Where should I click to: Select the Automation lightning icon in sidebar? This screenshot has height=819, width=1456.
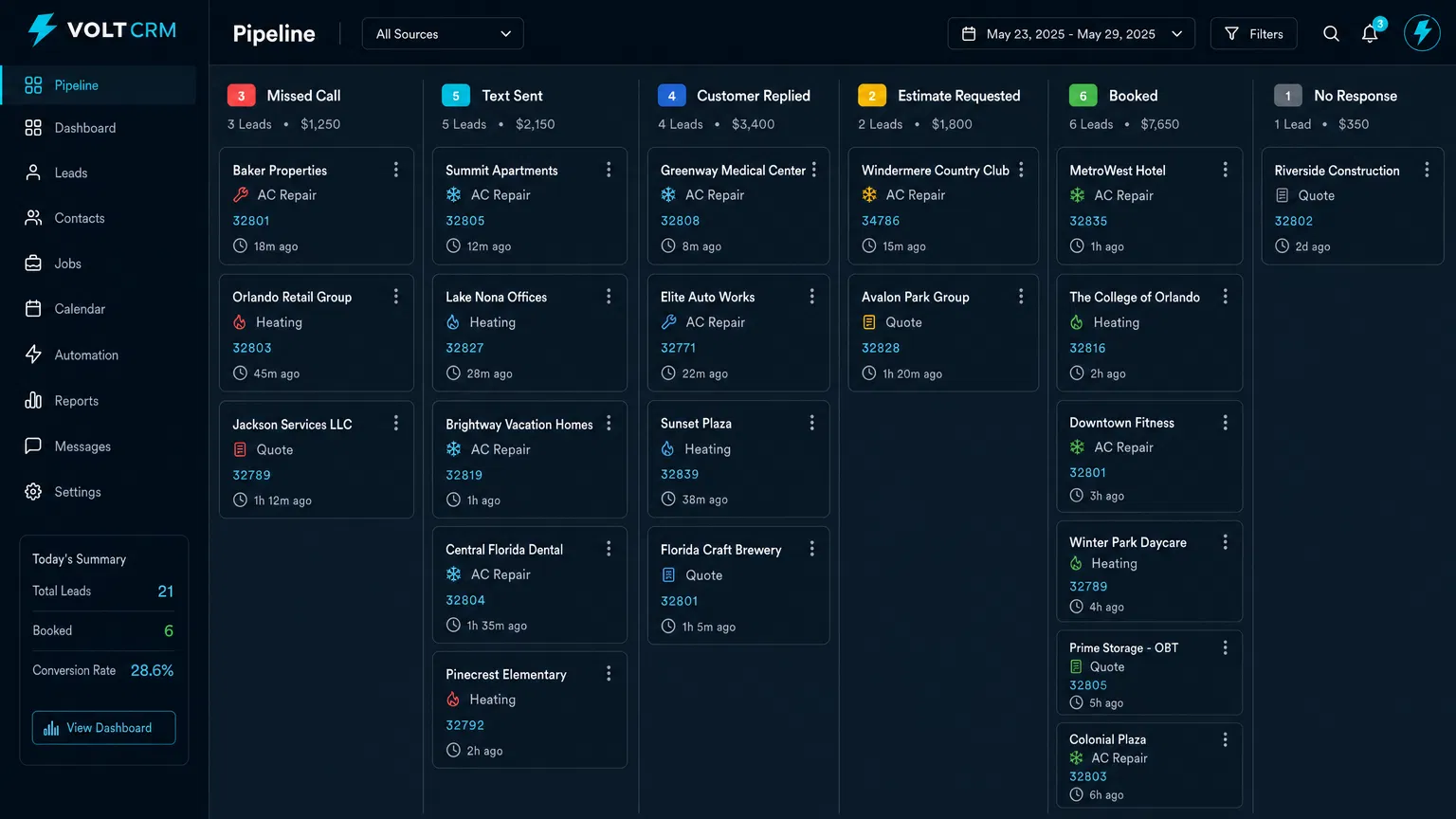[33, 355]
